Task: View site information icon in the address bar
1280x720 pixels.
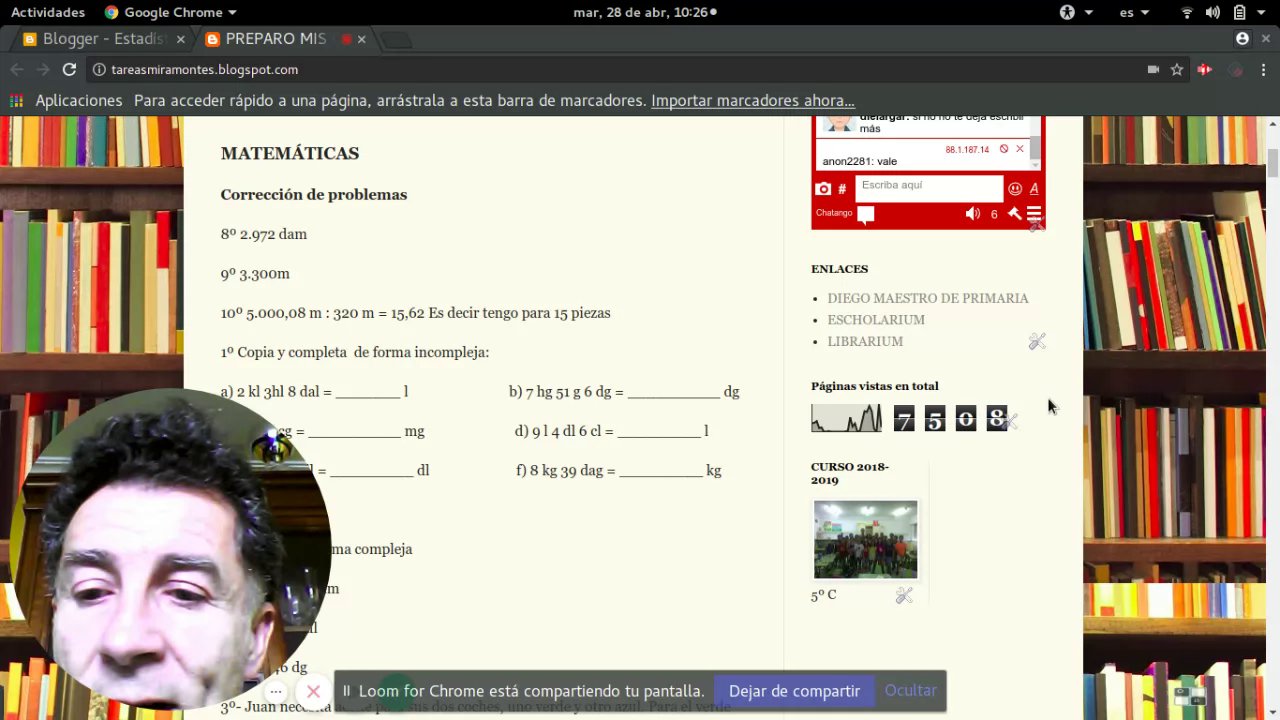Action: [x=99, y=70]
